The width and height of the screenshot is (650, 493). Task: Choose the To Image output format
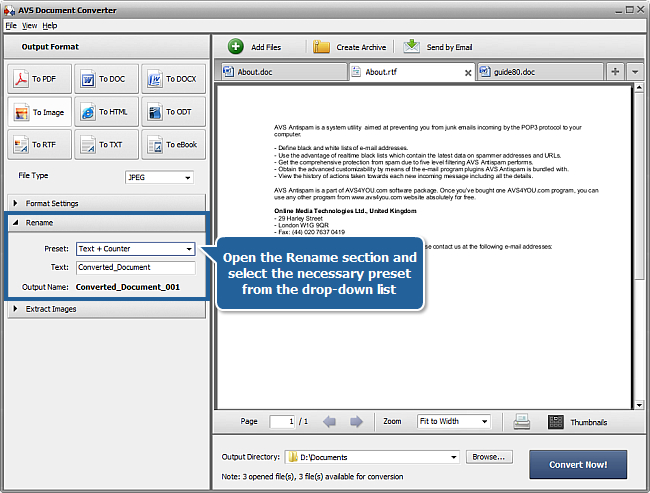point(39,112)
